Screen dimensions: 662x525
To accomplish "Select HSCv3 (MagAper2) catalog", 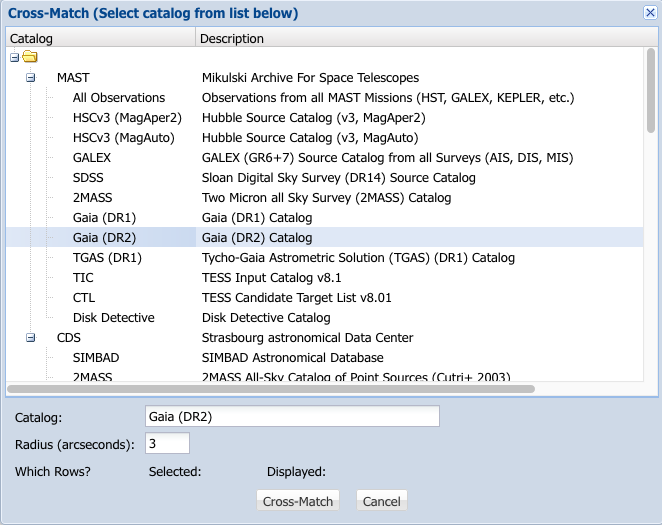I will pyautogui.click(x=127, y=118).
